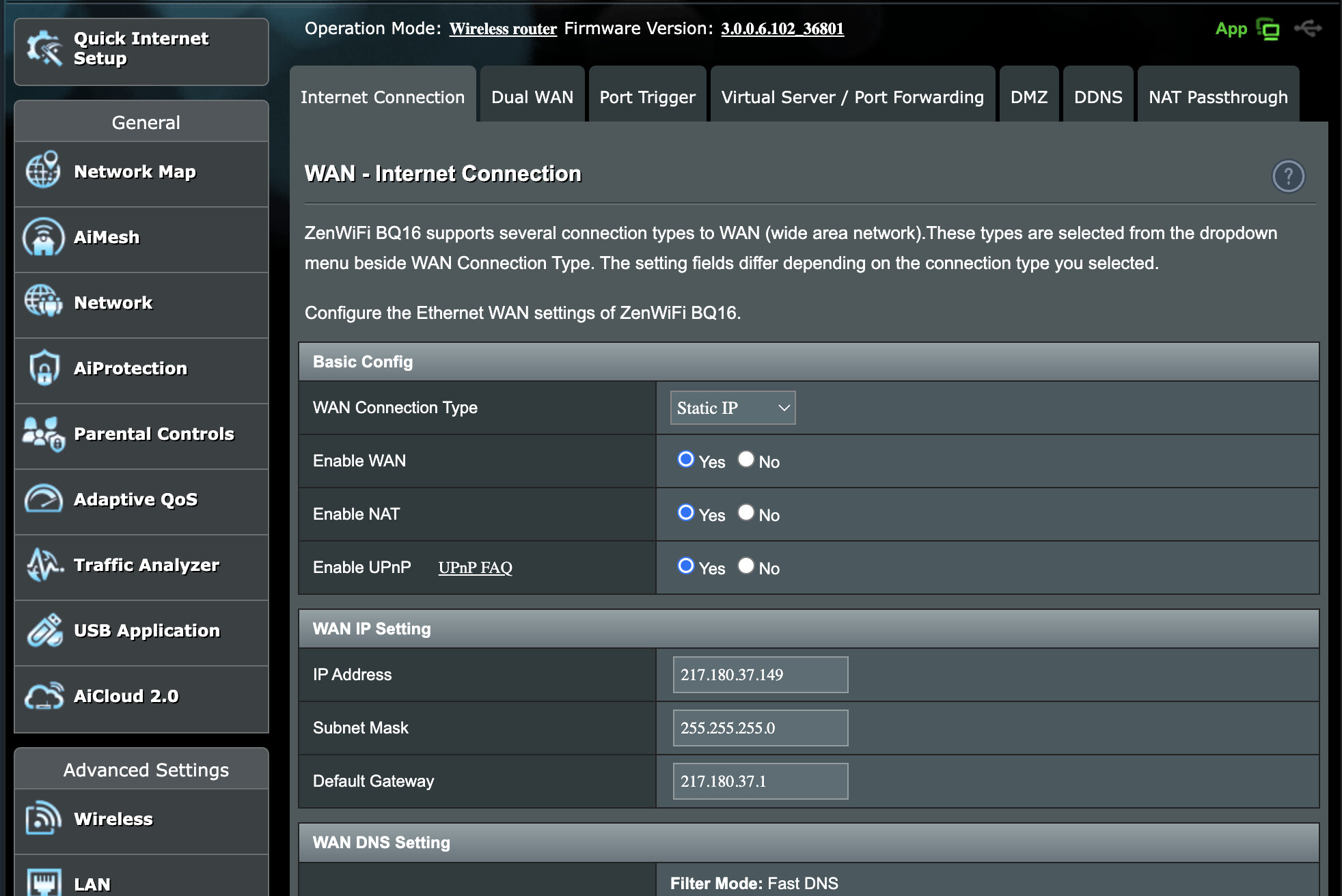Open the help question mark icon
The width and height of the screenshot is (1342, 896).
(x=1288, y=176)
